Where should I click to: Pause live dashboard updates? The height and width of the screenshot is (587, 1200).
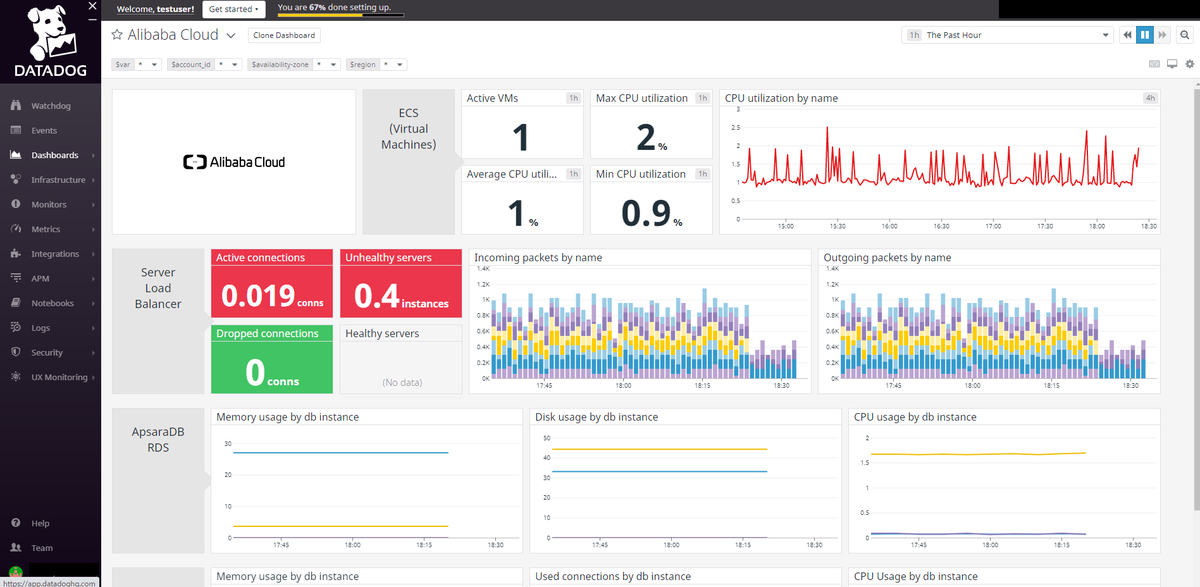[1146, 35]
